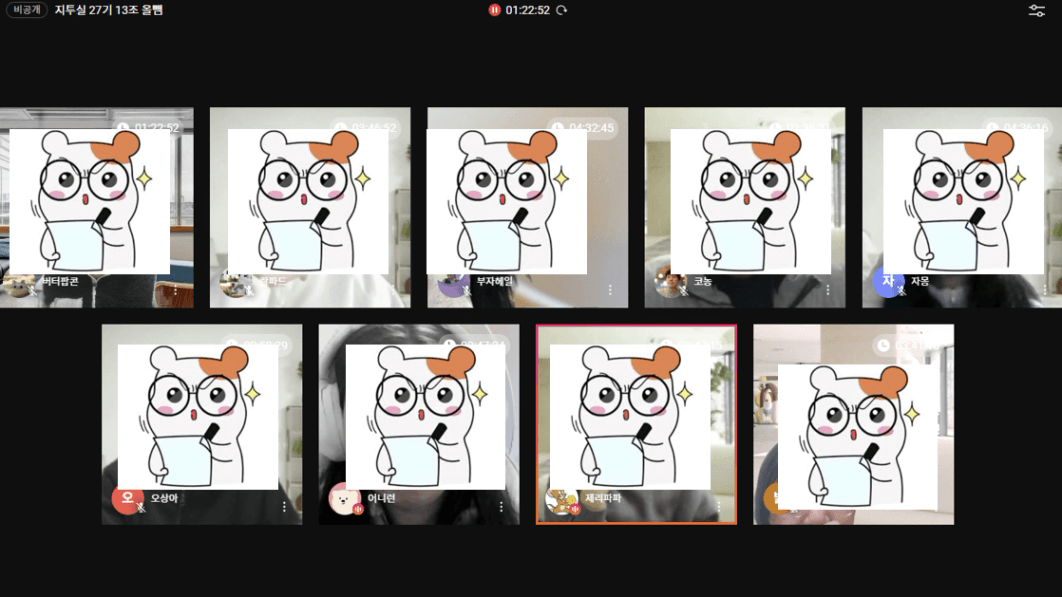Click 코농's profile avatar photo
Screen dimensions: 1062x597
click(x=670, y=283)
